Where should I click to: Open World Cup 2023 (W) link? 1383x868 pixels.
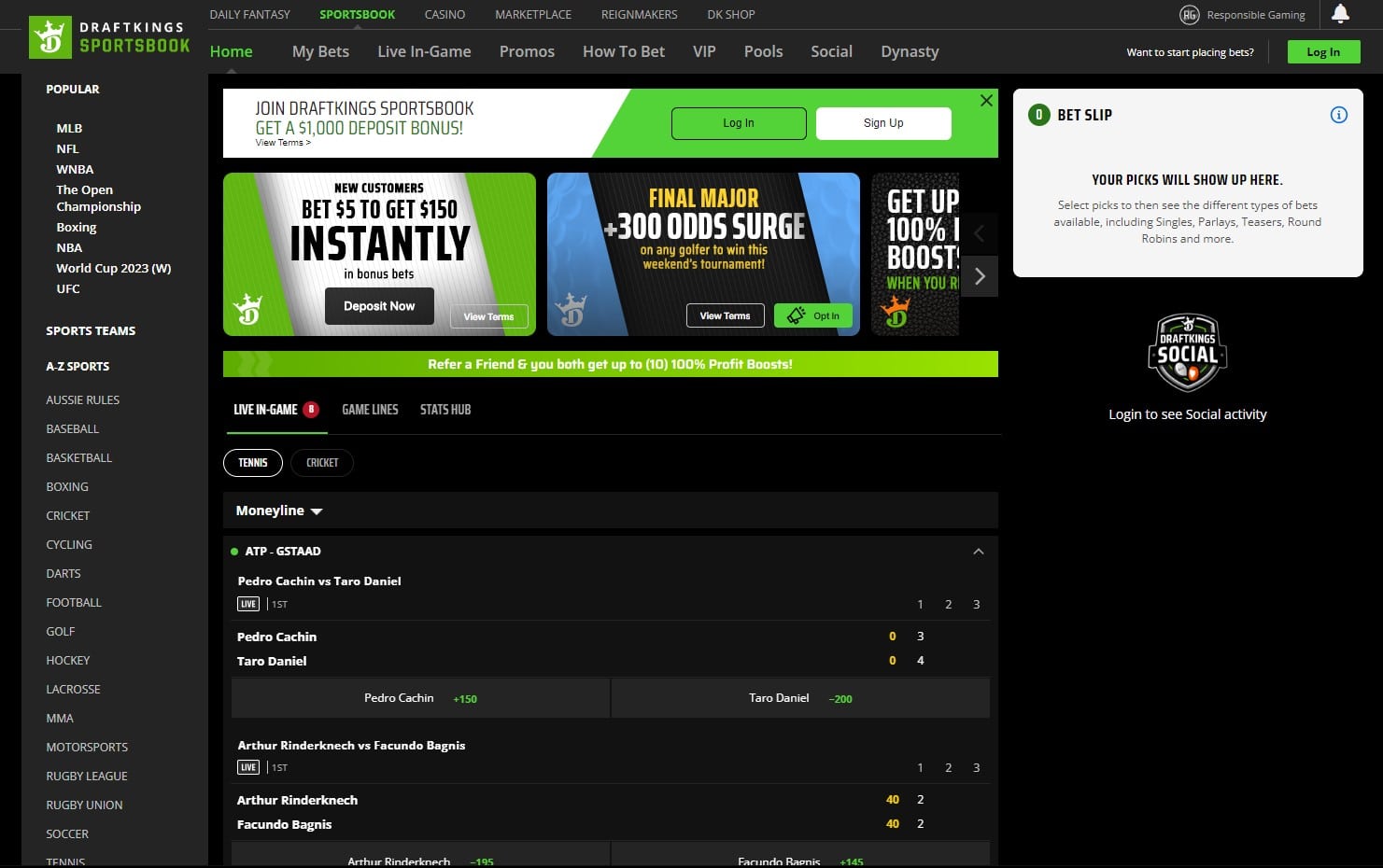(114, 268)
